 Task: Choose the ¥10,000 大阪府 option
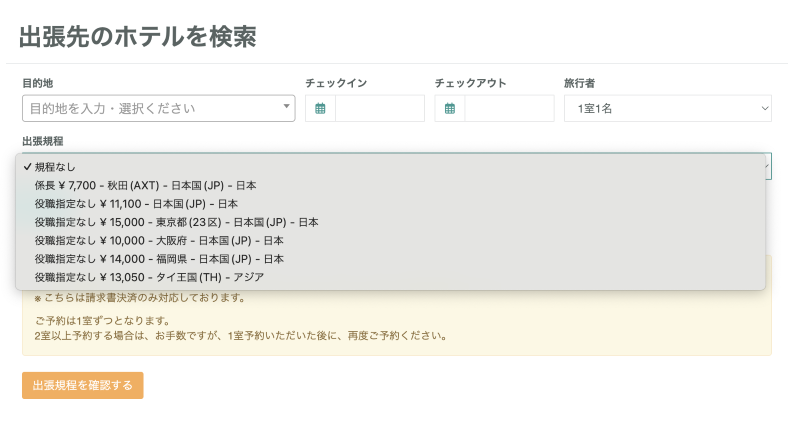point(390,240)
